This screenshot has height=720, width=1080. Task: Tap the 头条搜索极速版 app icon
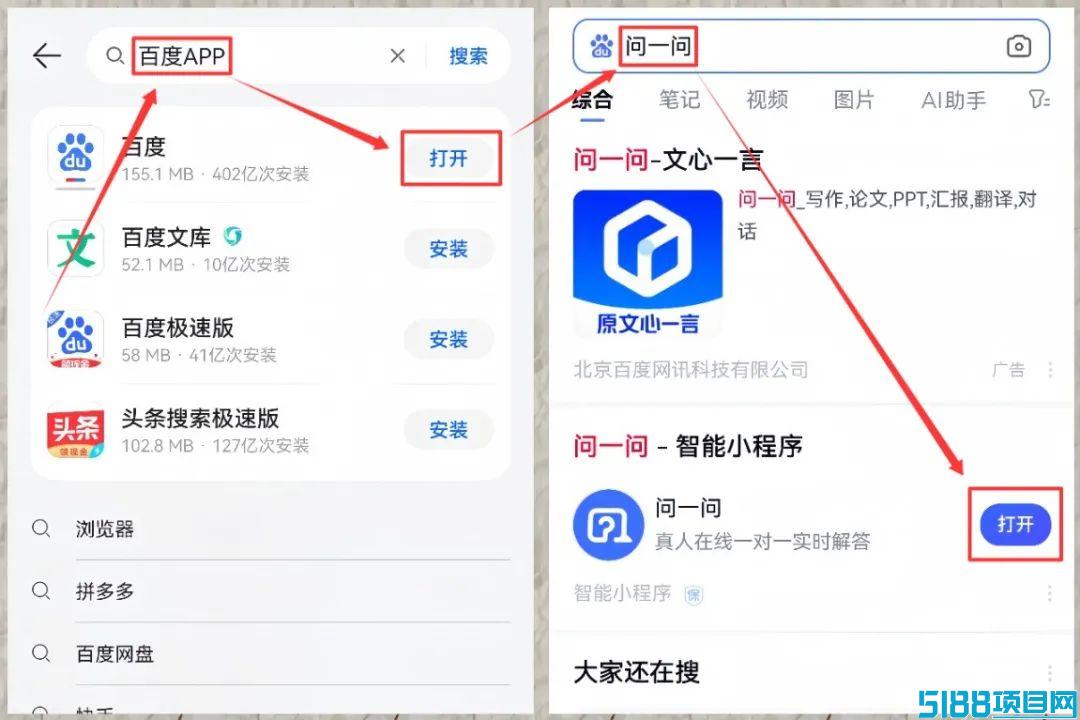pyautogui.click(x=76, y=430)
